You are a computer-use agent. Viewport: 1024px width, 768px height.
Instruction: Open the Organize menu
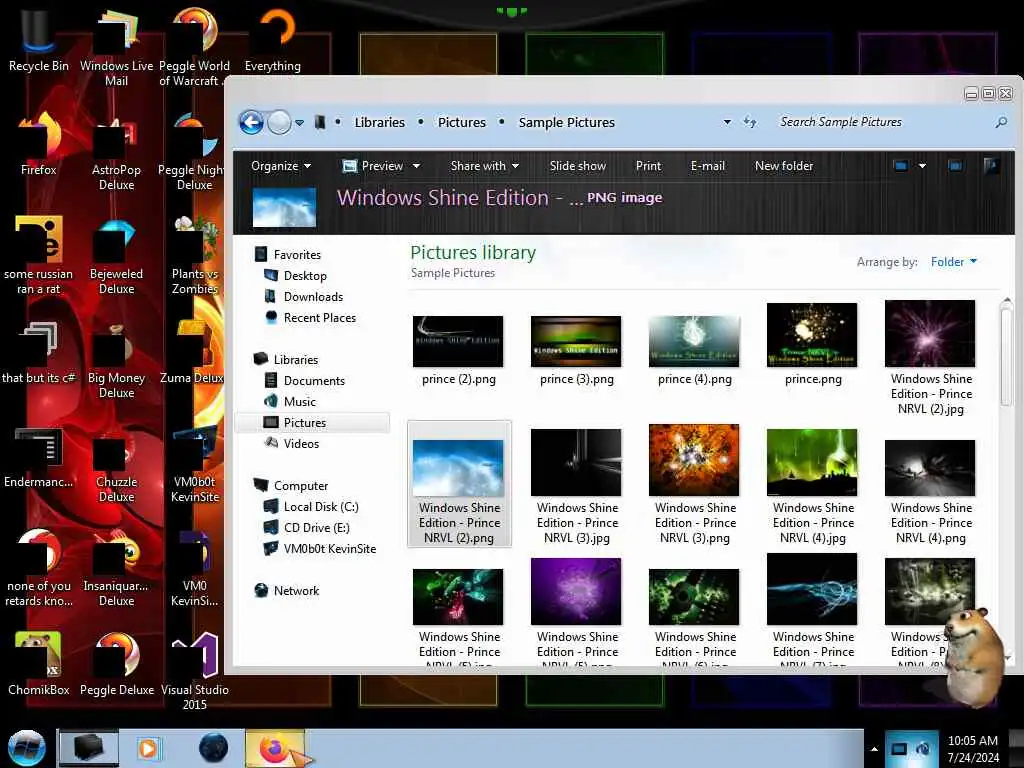(281, 166)
